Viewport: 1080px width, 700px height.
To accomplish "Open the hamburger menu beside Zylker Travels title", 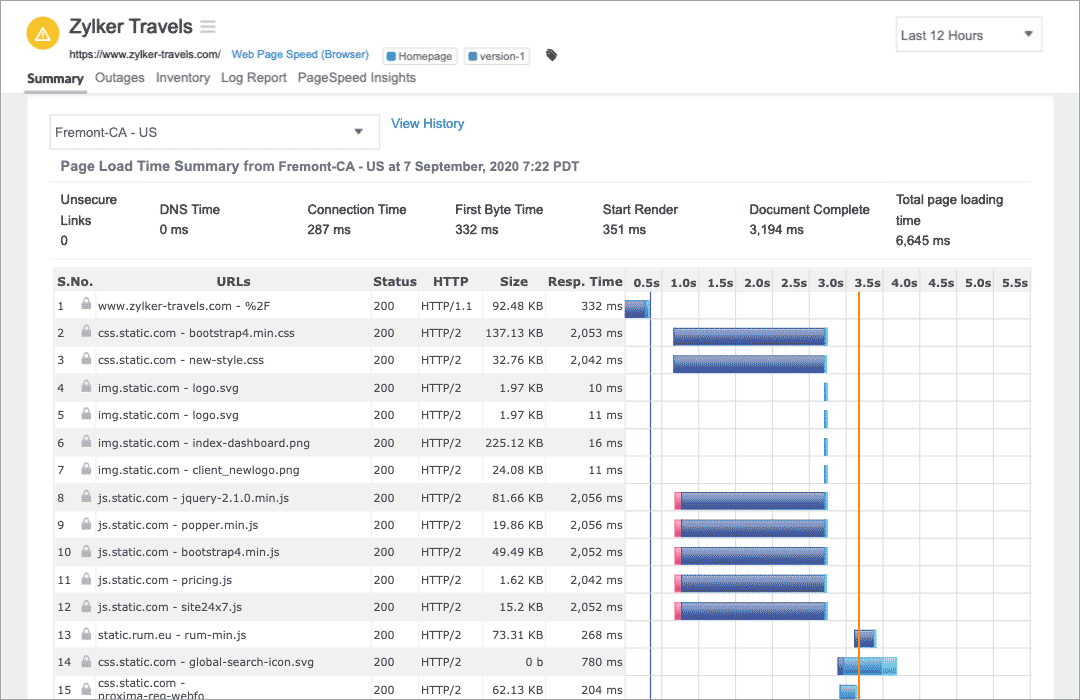I will click(206, 26).
